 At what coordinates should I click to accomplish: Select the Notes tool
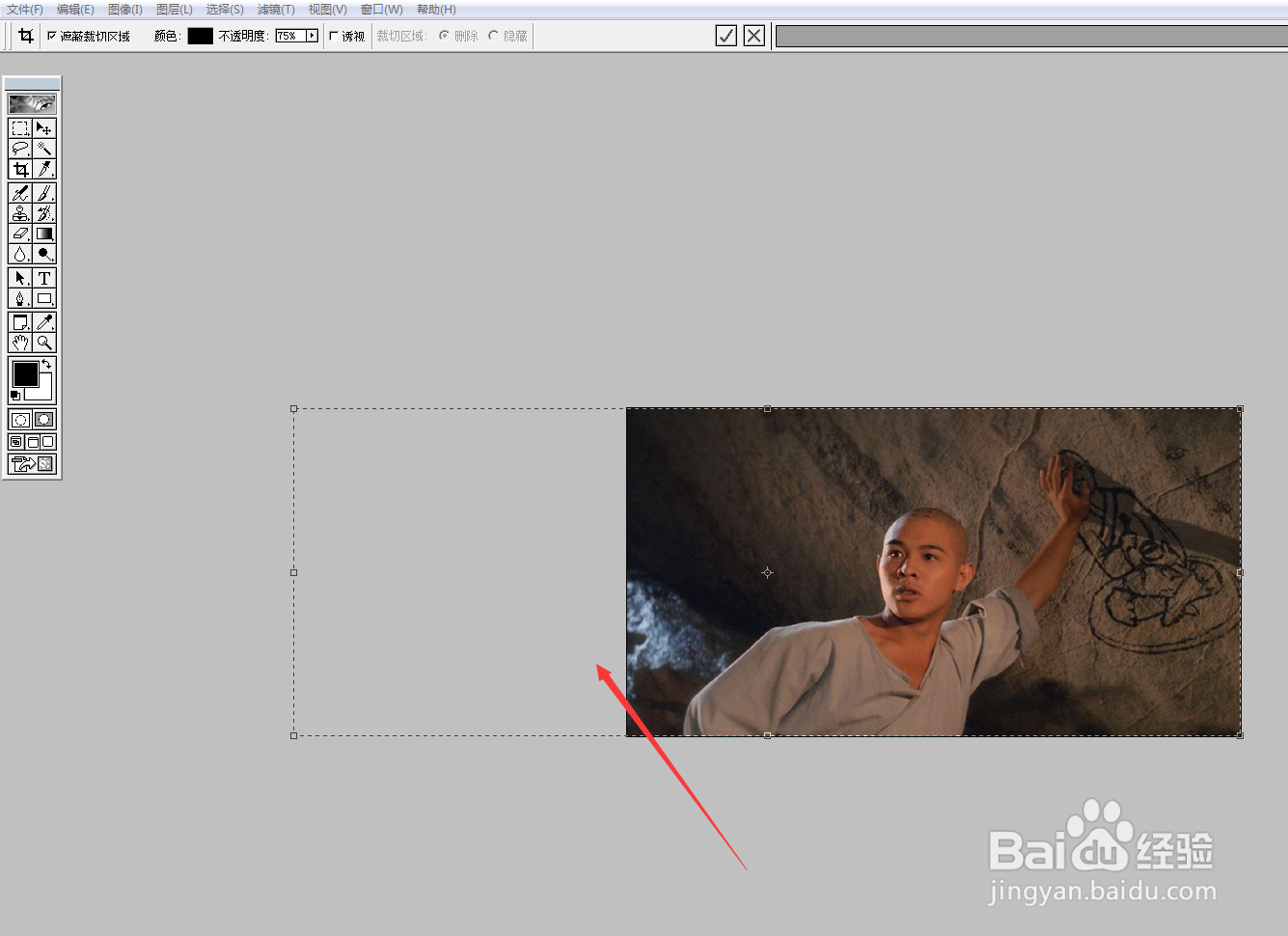click(20, 322)
